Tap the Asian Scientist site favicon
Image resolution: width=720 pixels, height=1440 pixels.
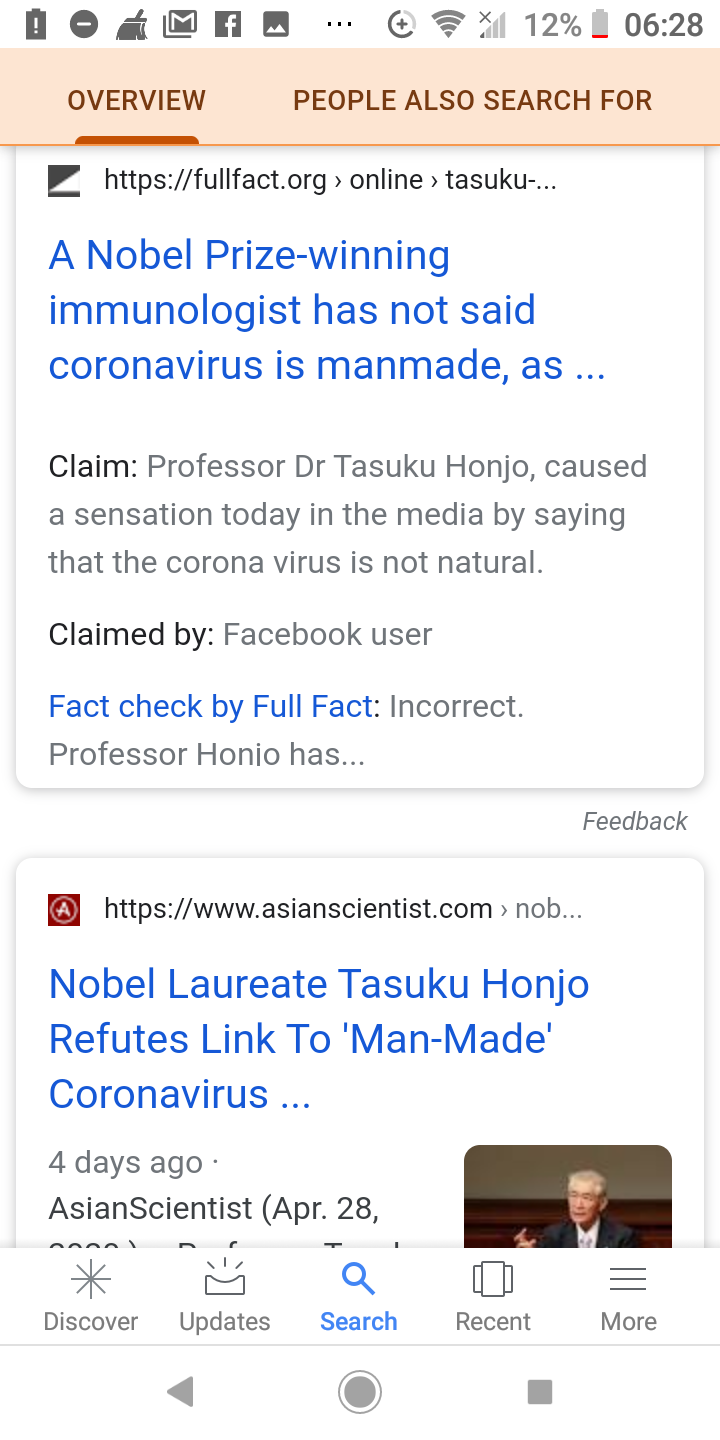coord(64,909)
